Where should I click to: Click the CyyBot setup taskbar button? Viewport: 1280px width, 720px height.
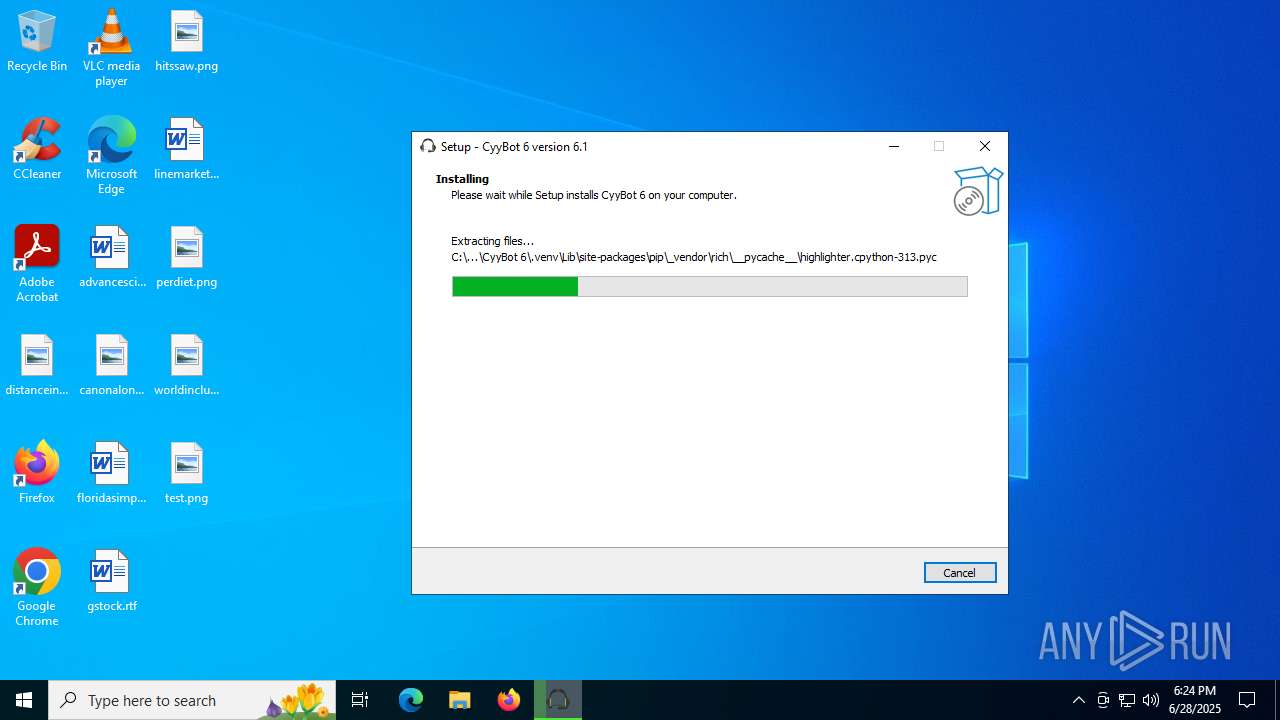(x=558, y=700)
